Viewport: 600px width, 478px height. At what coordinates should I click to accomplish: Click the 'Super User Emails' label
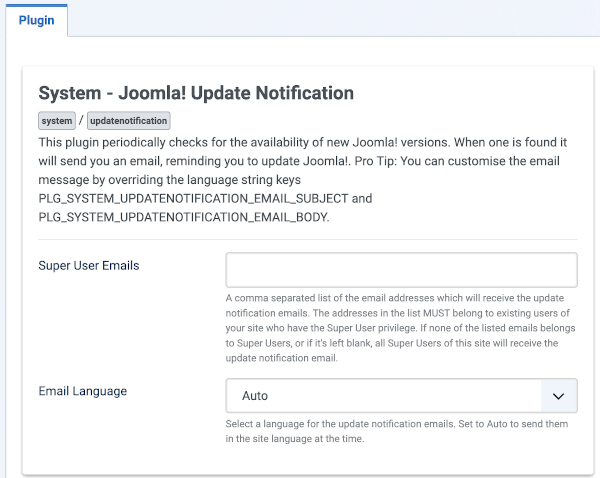[89, 266]
